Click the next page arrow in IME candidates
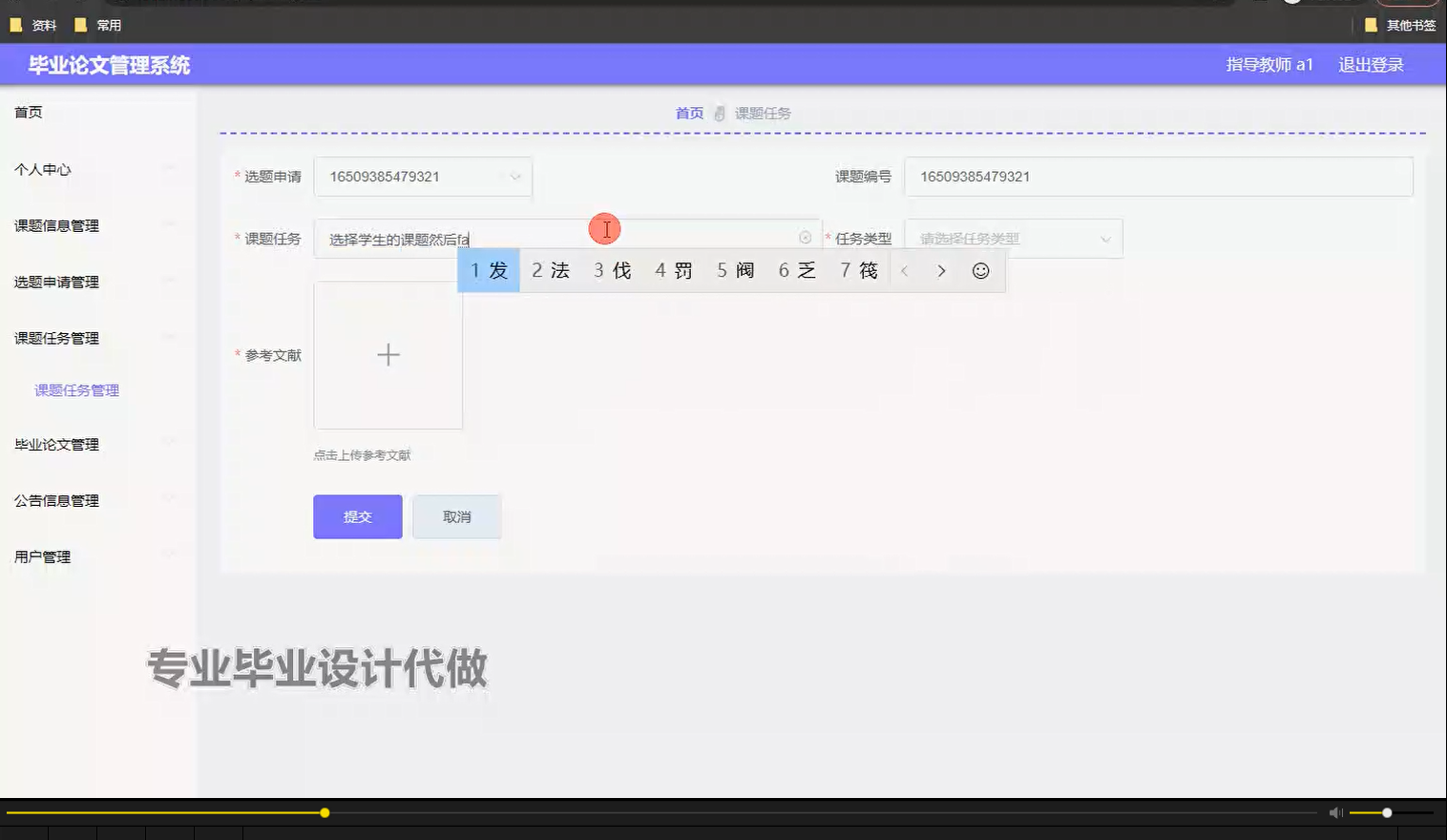 (x=941, y=271)
